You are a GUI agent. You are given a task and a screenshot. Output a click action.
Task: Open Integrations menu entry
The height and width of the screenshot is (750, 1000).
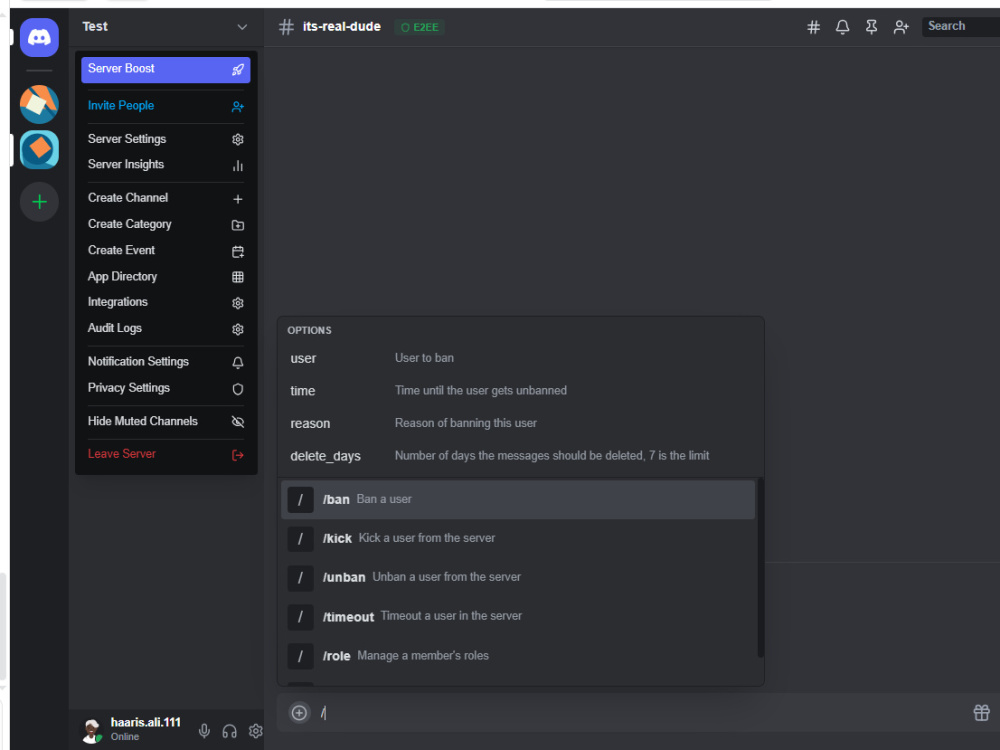point(166,302)
